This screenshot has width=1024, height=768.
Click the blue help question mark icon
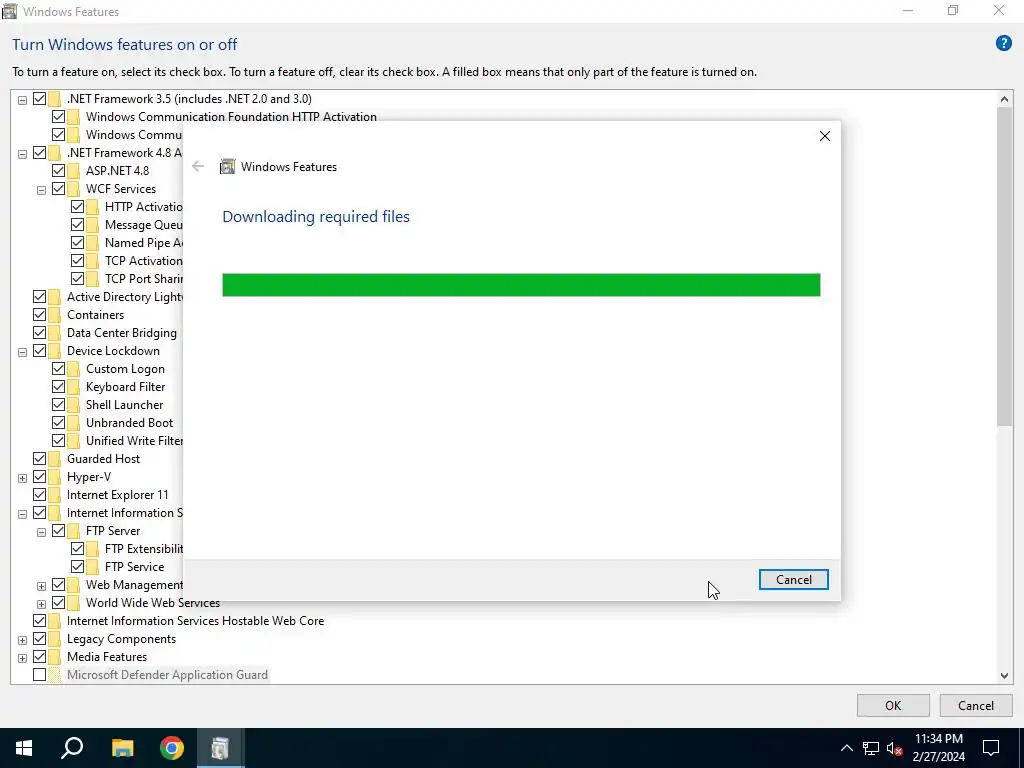pyautogui.click(x=1003, y=44)
